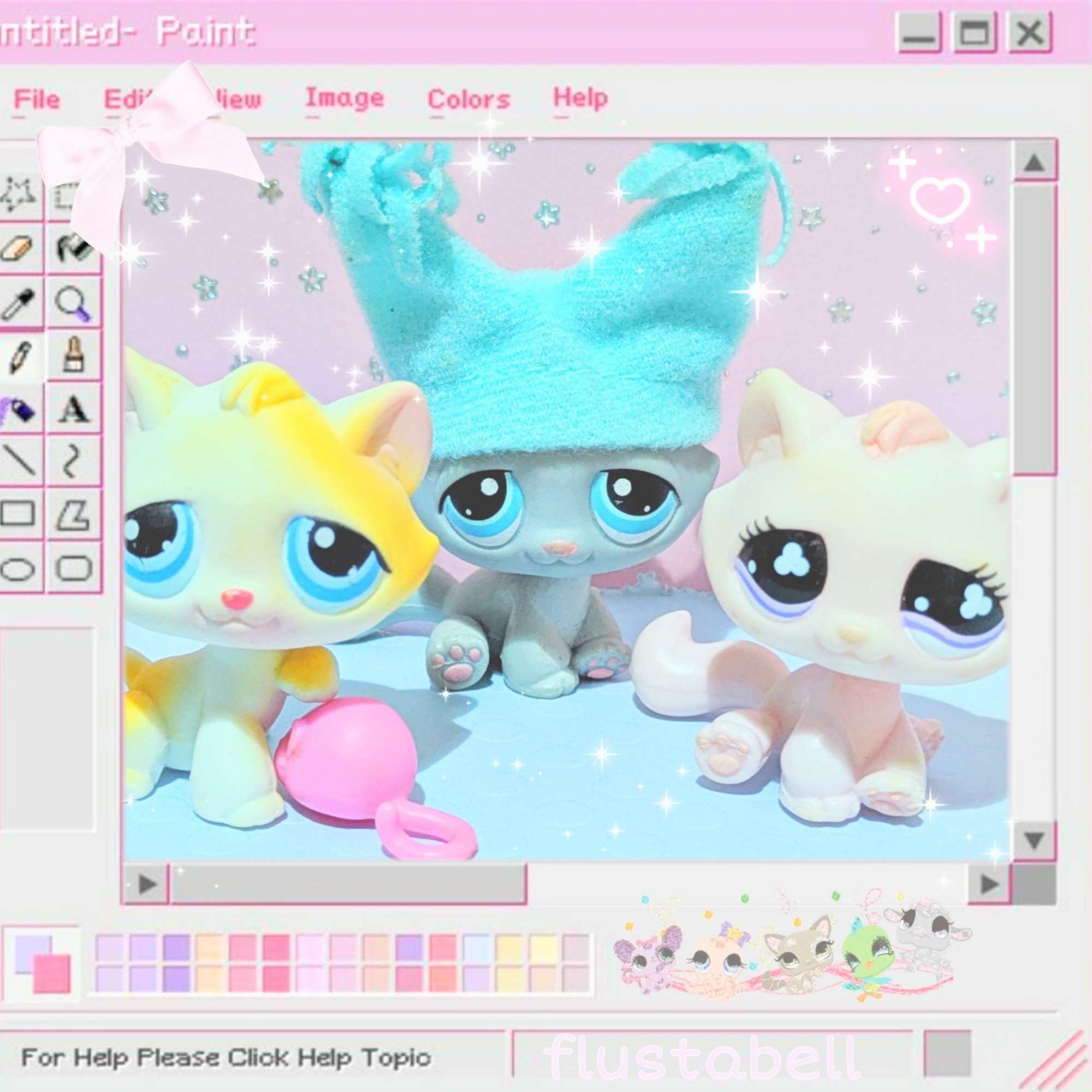Open the File menu
This screenshot has width=1092, height=1092.
pos(37,100)
